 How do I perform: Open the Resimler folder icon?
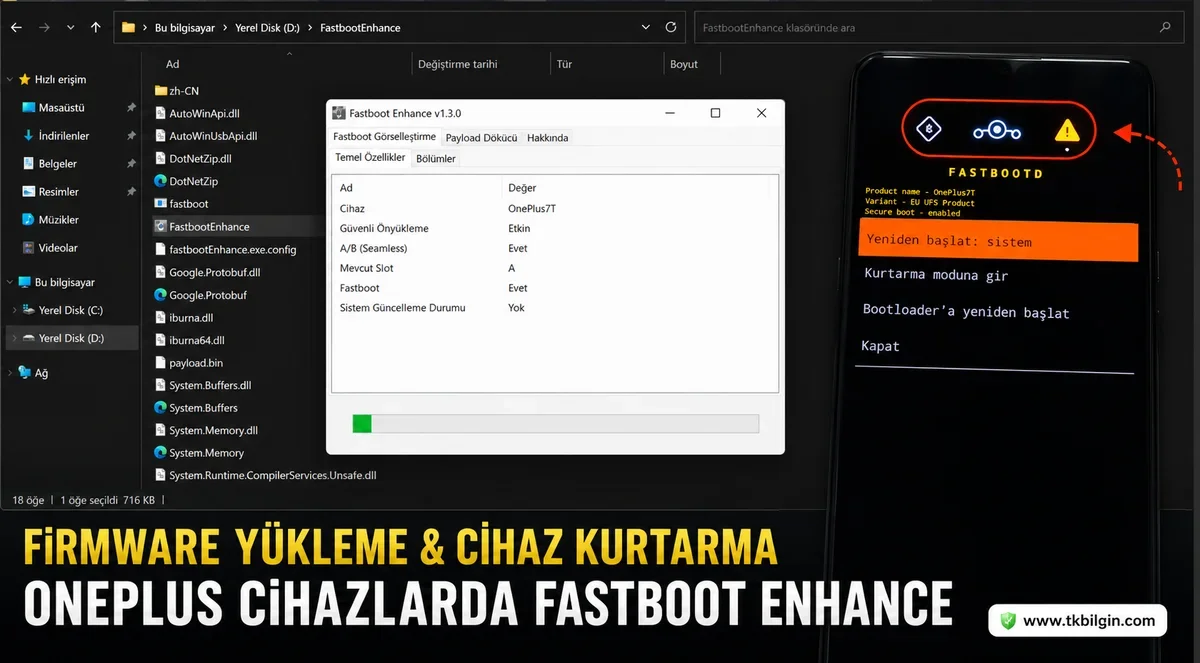click(x=28, y=191)
